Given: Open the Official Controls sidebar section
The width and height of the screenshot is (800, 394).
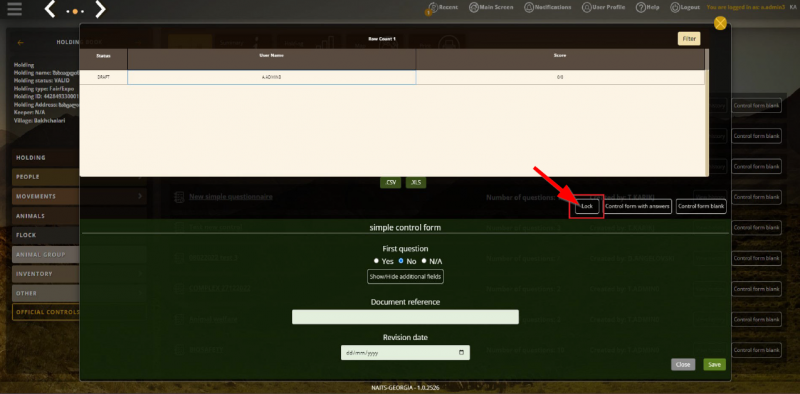Looking at the screenshot, I should [46, 312].
